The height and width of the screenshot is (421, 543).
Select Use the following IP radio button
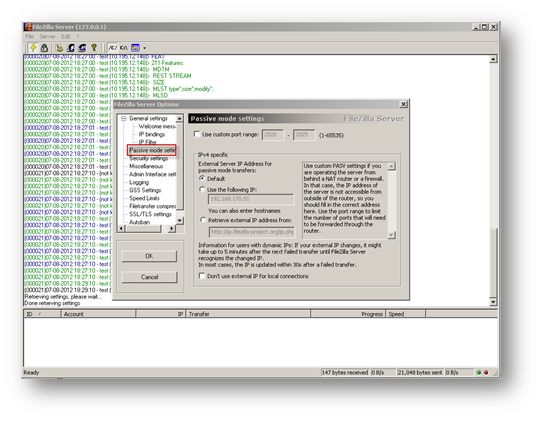point(202,189)
